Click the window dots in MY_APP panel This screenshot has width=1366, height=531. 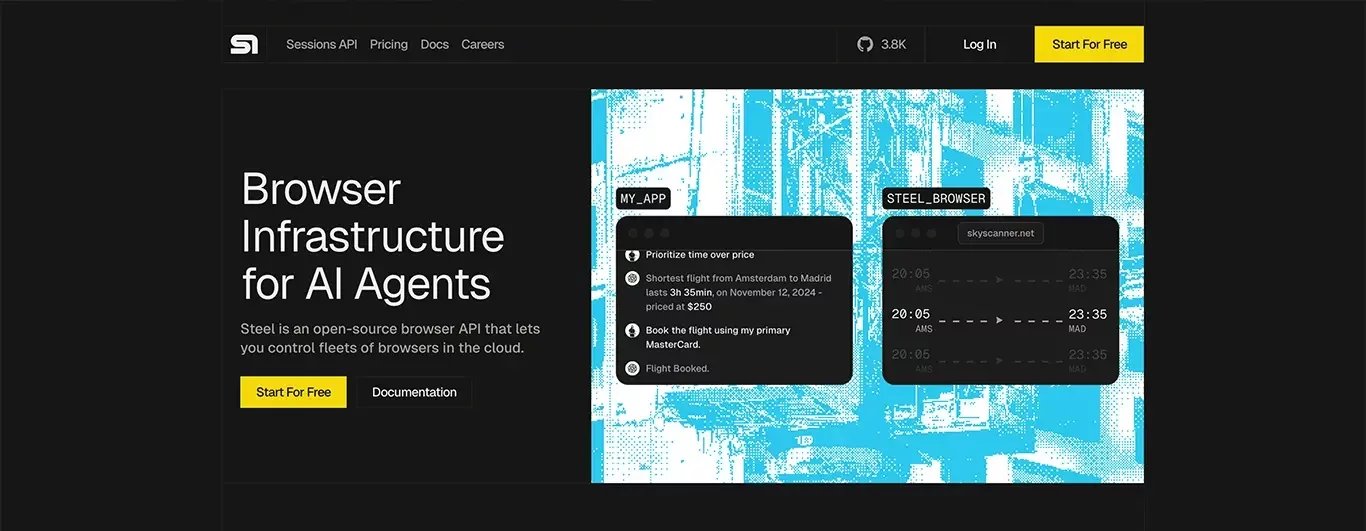point(646,233)
